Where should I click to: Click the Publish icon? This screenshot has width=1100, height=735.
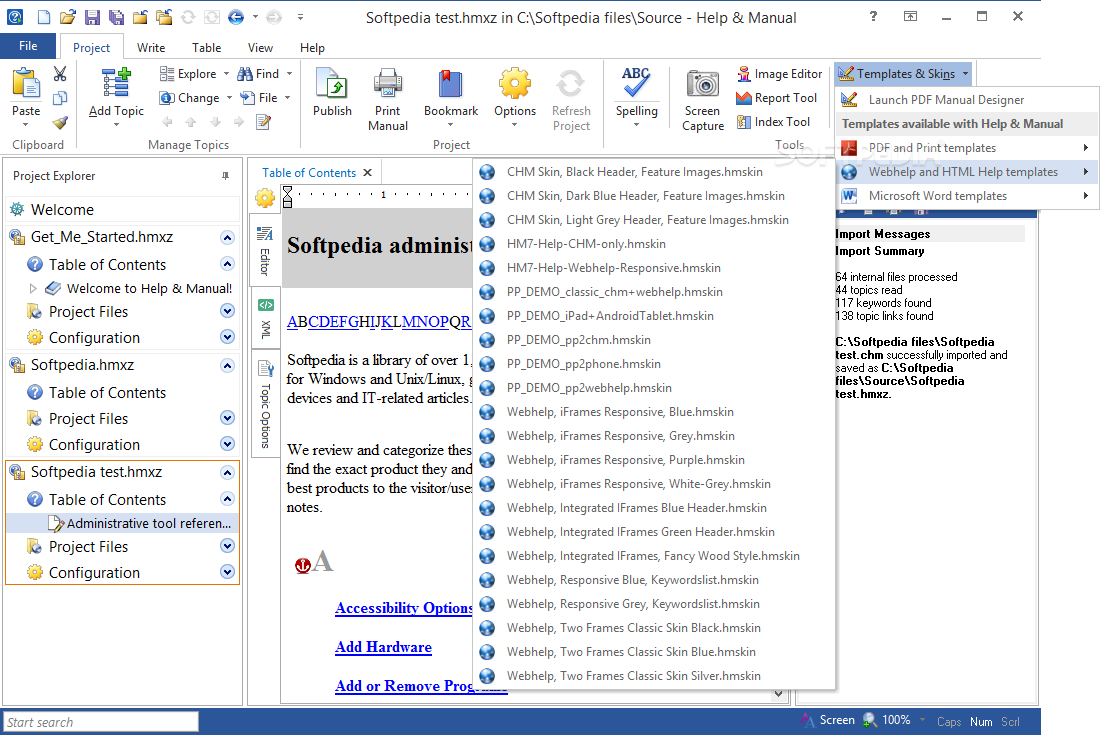click(x=332, y=83)
